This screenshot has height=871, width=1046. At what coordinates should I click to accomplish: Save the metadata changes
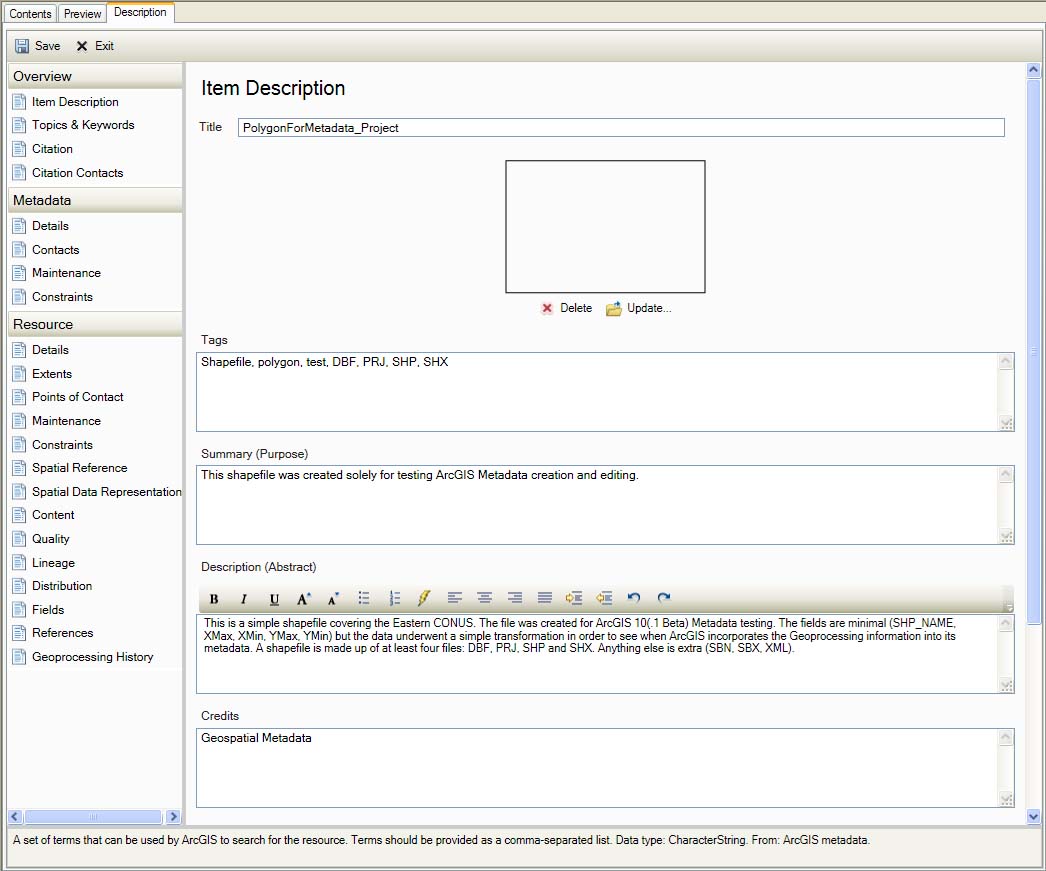[x=37, y=45]
